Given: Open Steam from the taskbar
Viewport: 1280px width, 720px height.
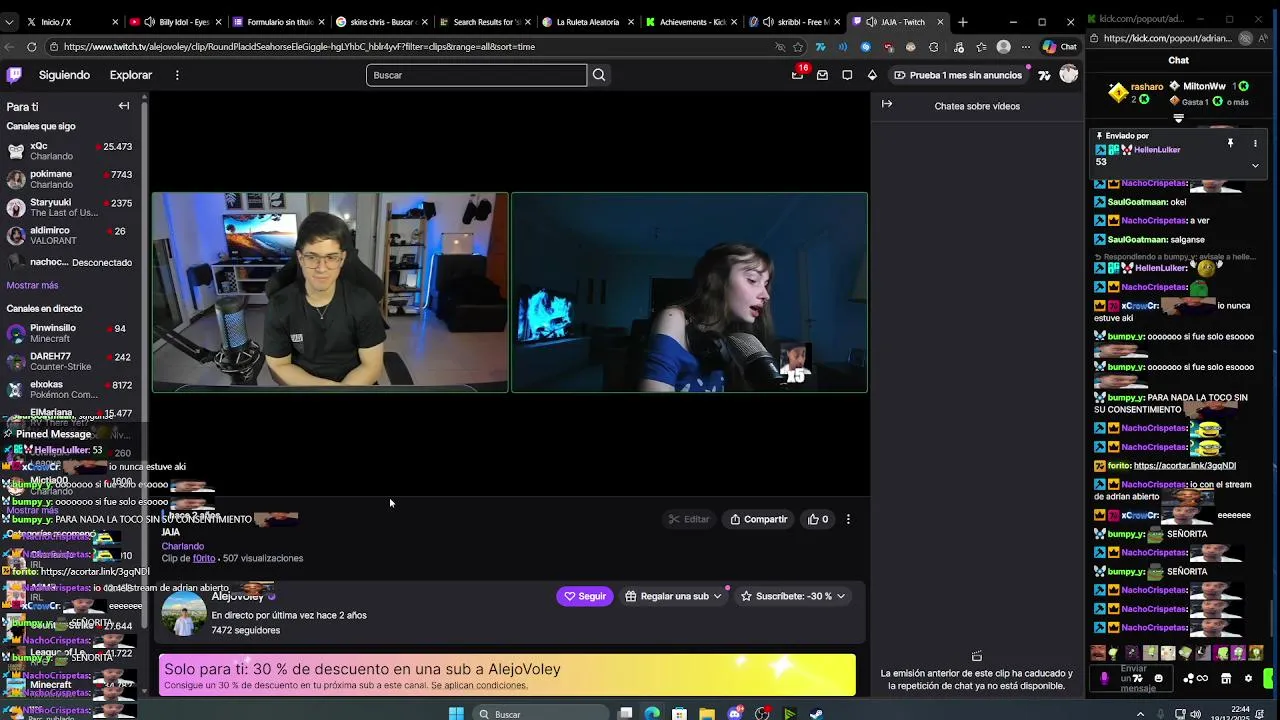Looking at the screenshot, I should coord(816,713).
